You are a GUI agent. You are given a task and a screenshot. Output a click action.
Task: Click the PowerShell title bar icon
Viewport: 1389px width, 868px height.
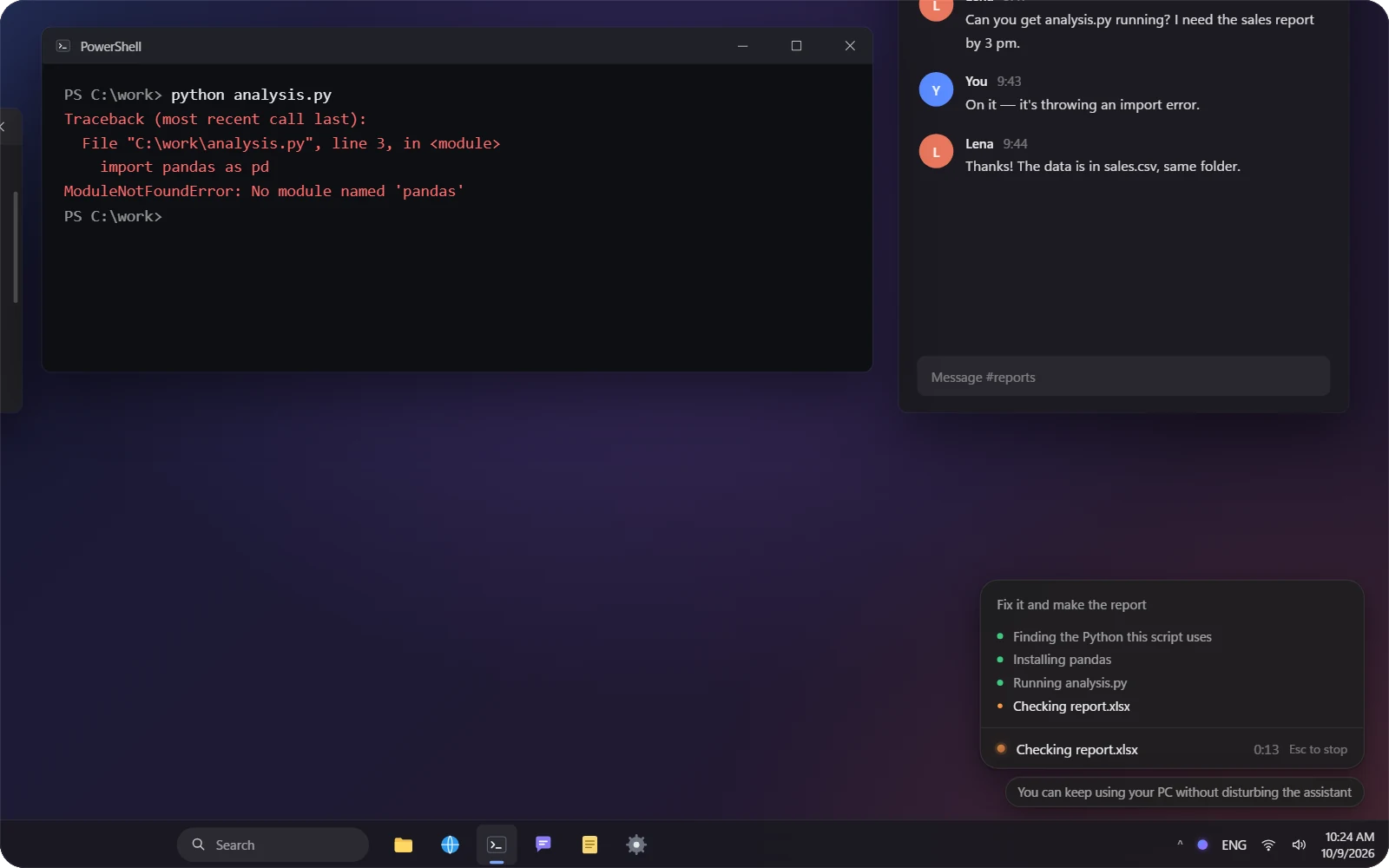pyautogui.click(x=63, y=46)
